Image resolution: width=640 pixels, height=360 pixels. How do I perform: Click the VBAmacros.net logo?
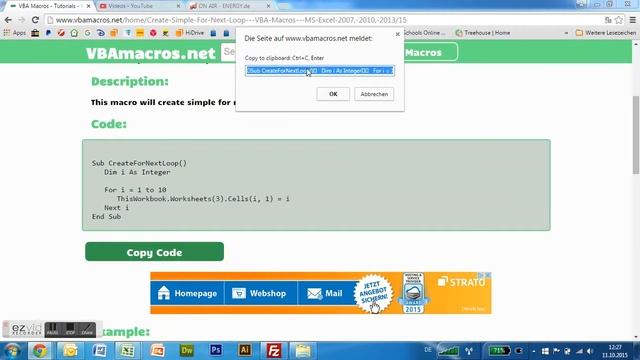coord(151,53)
